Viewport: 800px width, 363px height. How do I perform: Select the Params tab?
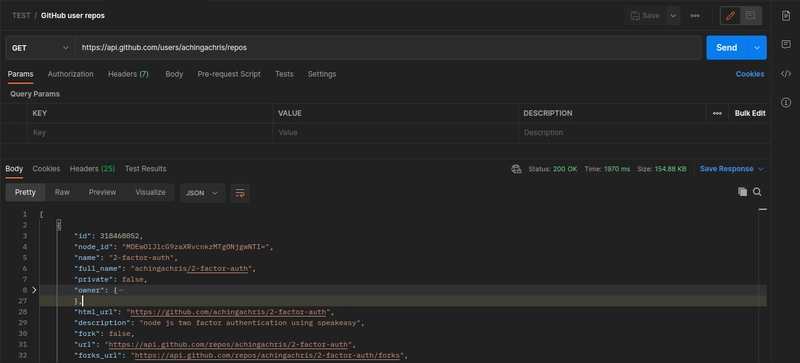point(20,74)
